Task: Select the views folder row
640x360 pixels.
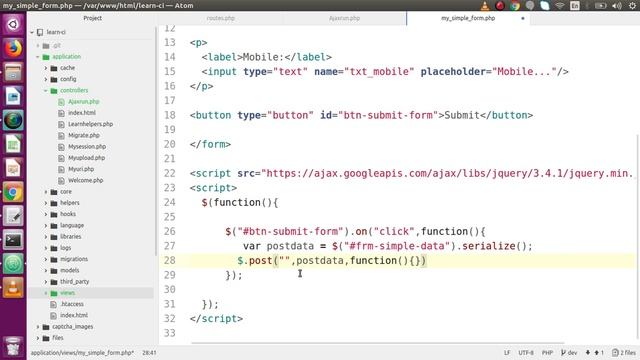Action: [91, 293]
